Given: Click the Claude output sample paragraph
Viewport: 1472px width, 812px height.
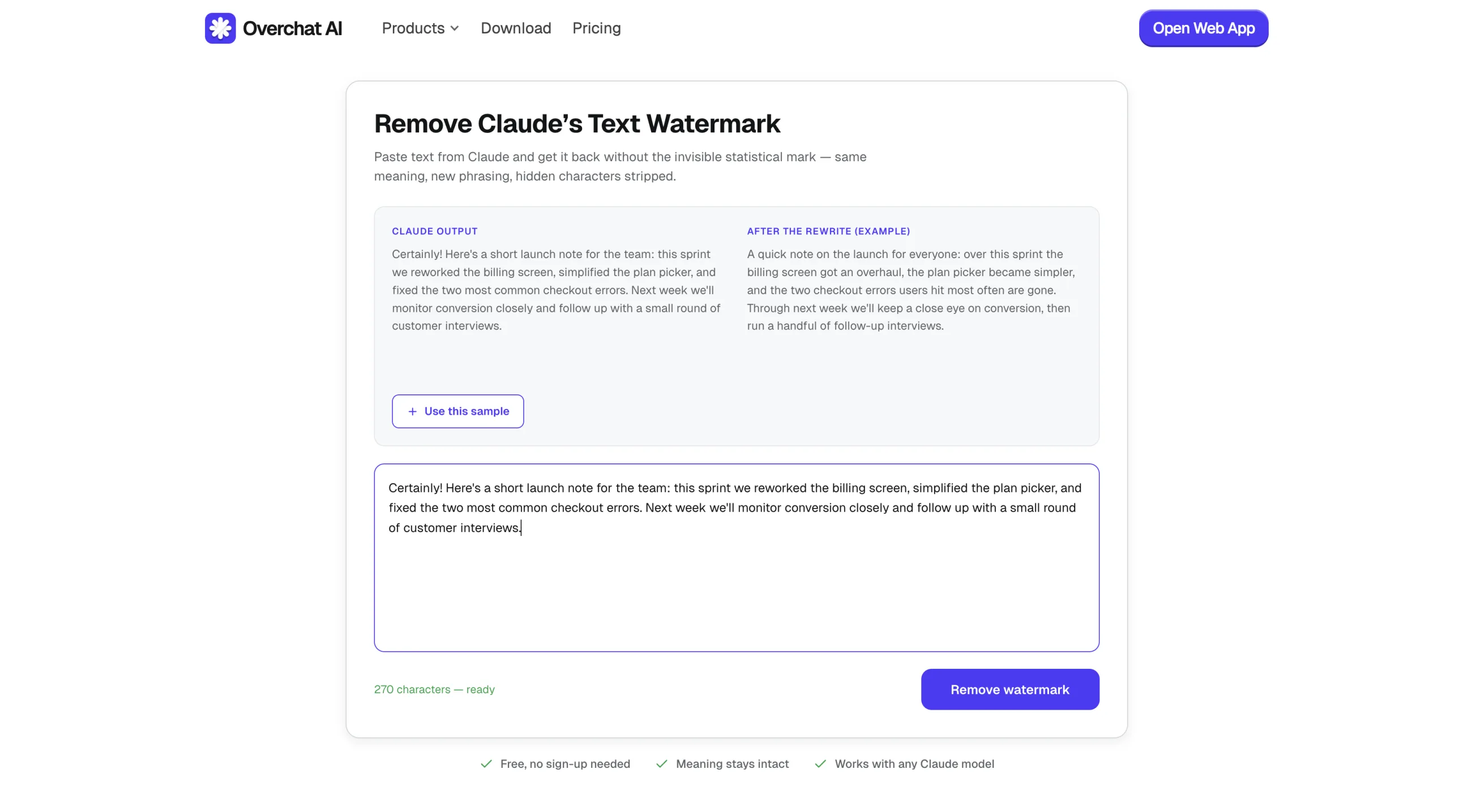Looking at the screenshot, I should click(555, 290).
